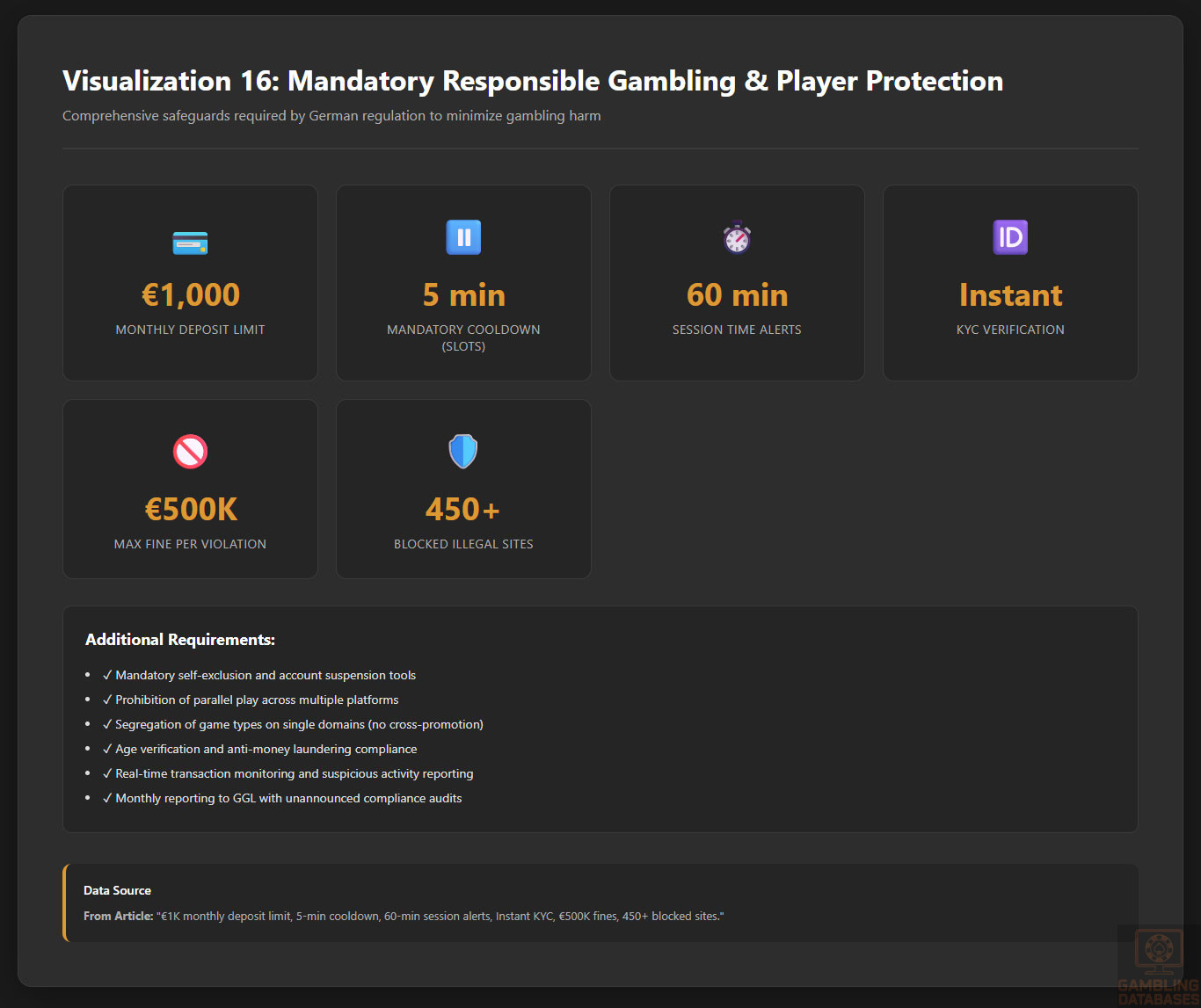Click the stopwatch icon
Viewport: 1201px width, 1008px height.
[x=737, y=237]
